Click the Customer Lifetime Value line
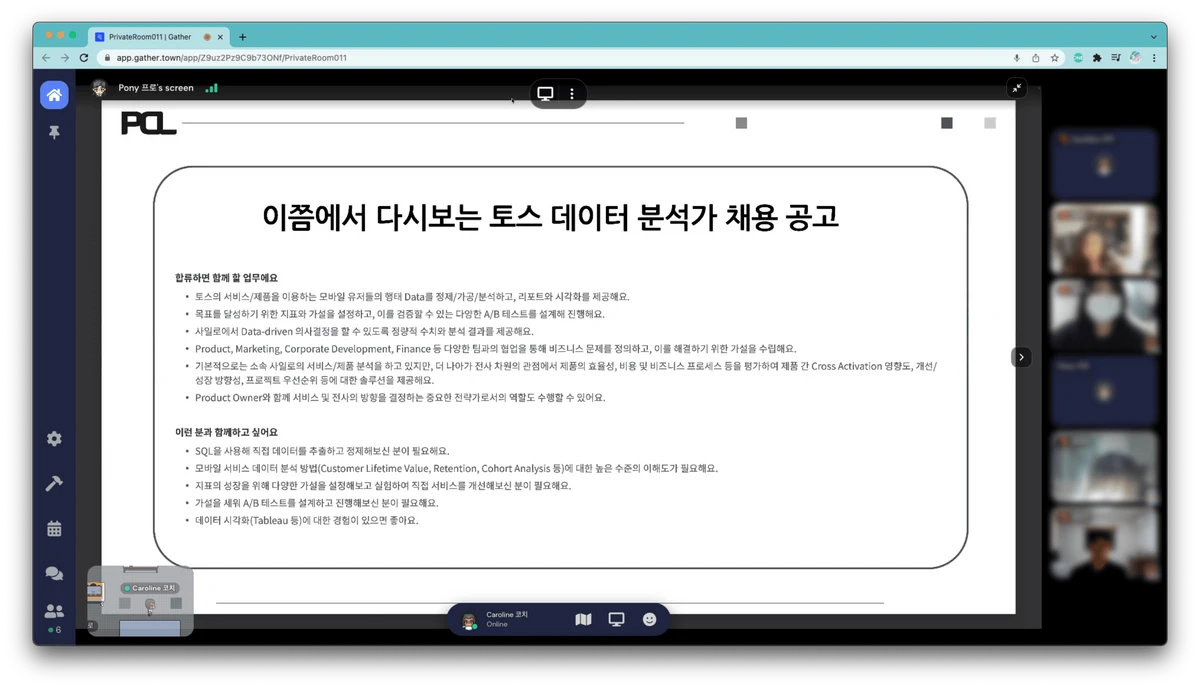Viewport: 1200px width, 689px height. (x=456, y=468)
